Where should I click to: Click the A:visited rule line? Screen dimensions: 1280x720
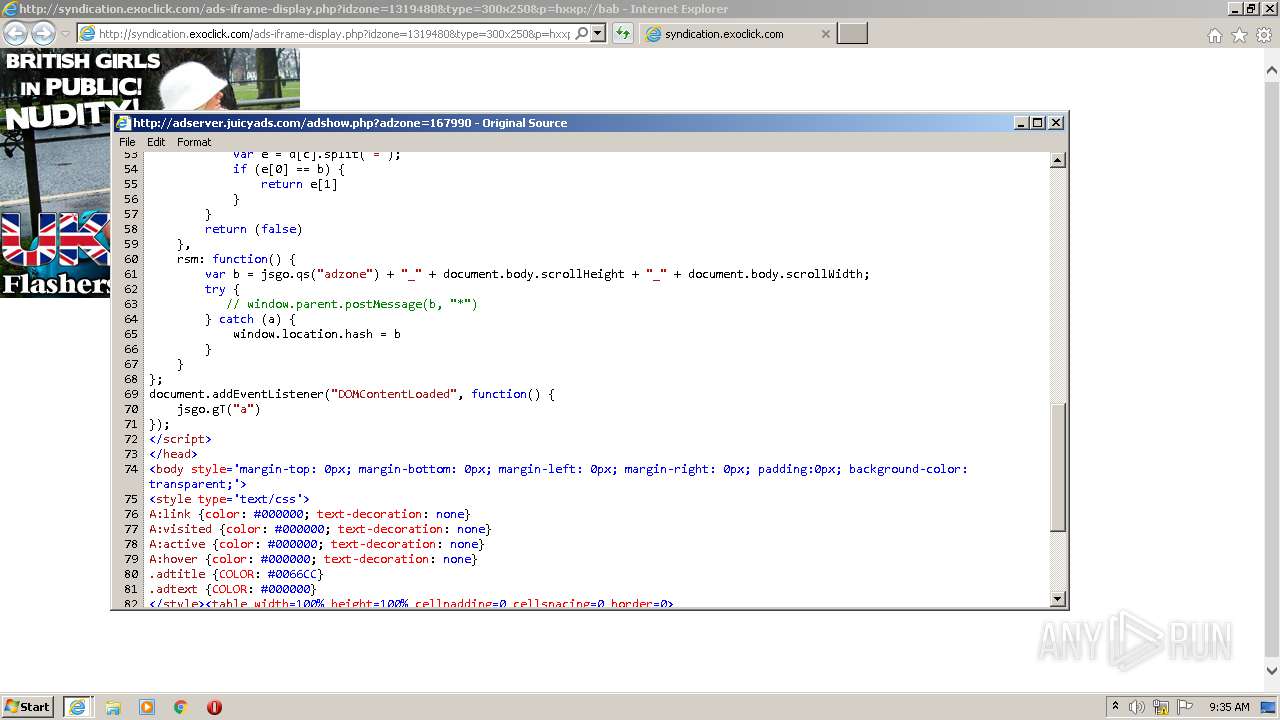320,529
